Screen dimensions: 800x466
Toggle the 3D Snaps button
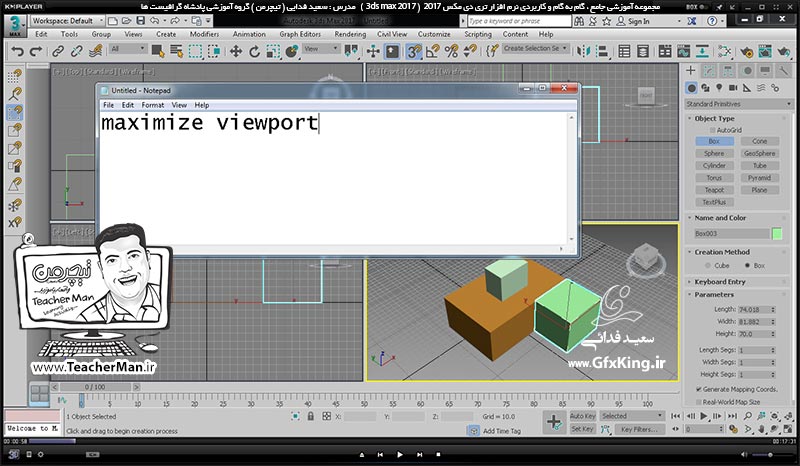click(414, 51)
